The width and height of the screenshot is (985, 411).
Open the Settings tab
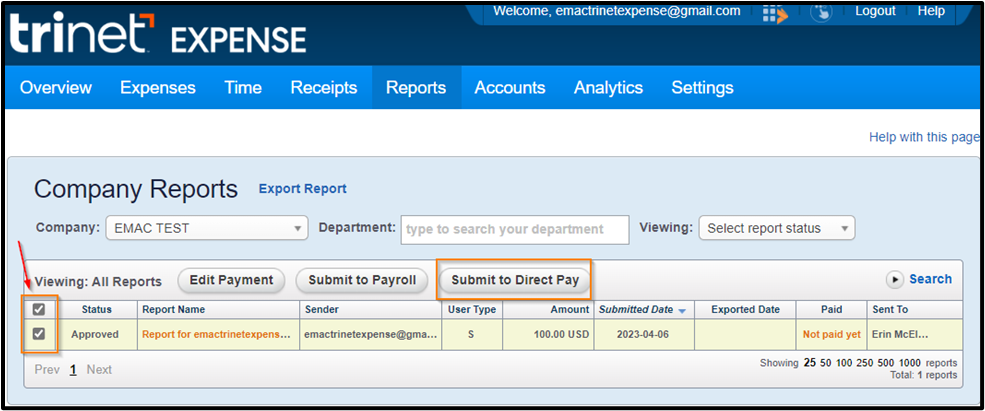(702, 87)
